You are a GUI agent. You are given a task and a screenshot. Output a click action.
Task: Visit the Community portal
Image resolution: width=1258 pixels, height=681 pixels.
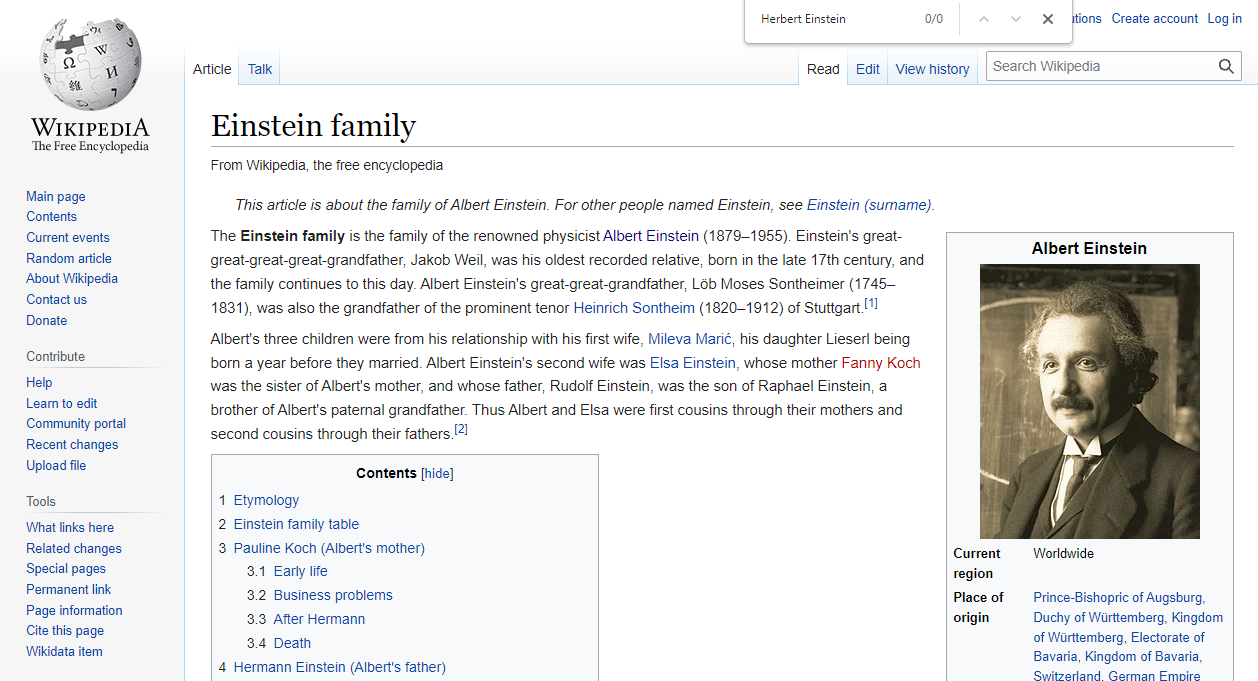(x=76, y=424)
